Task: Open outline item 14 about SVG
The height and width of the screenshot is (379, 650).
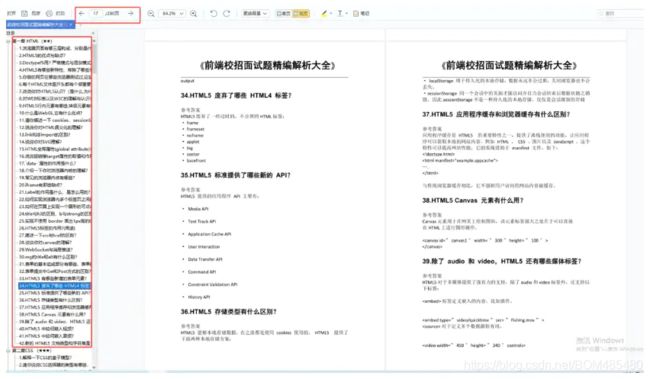Action: pos(40,141)
